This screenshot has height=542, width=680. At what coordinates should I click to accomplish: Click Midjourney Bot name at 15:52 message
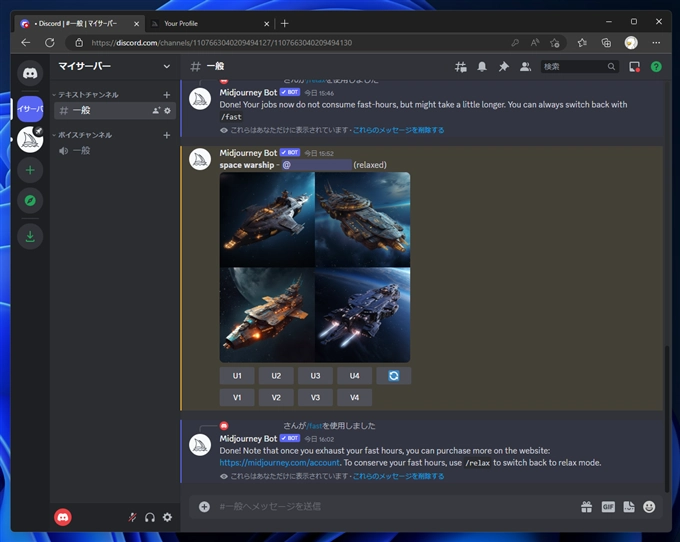click(x=248, y=153)
